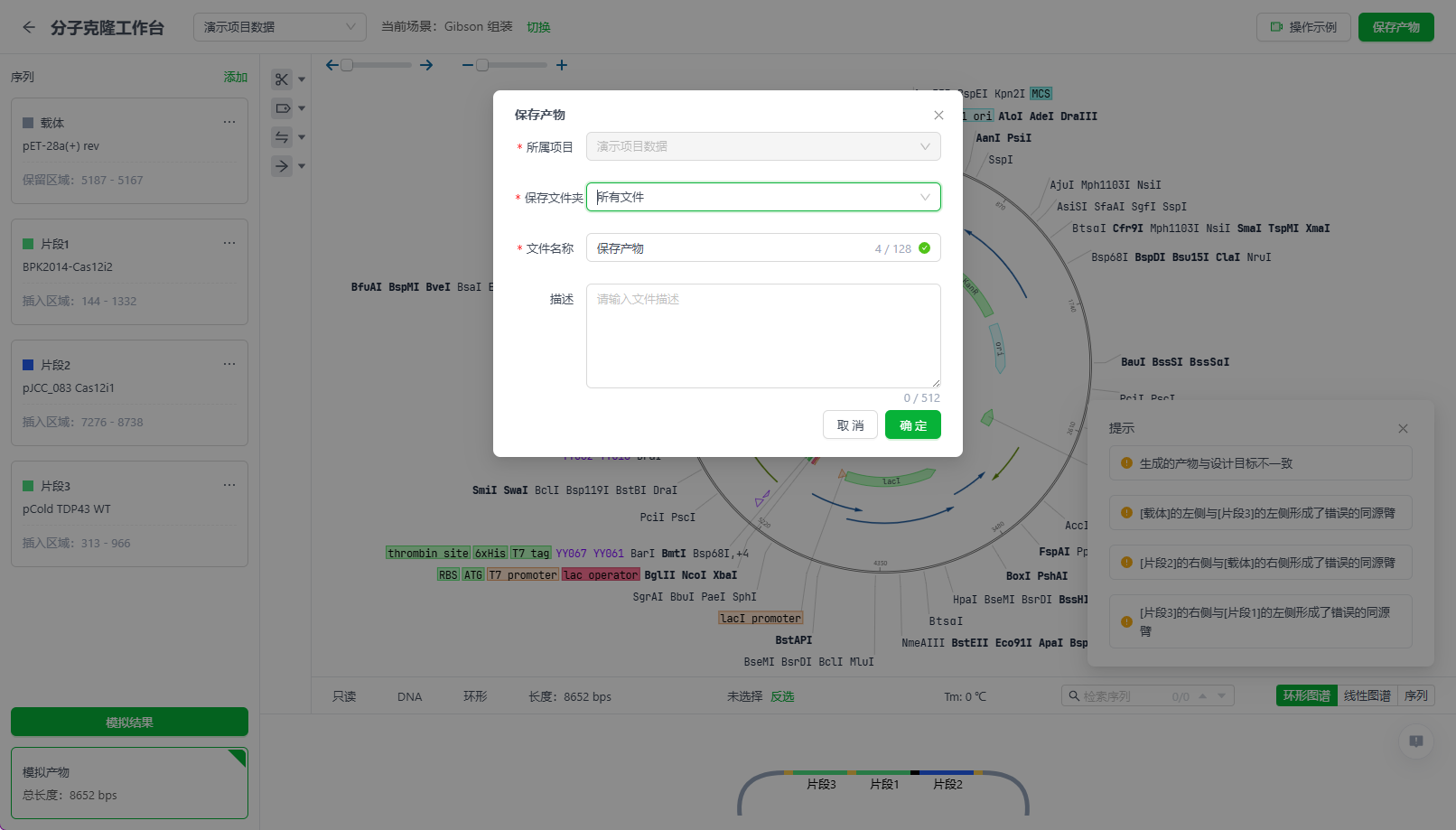1456x830 pixels.
Task: Click the plus zoom-in icon
Action: [562, 65]
